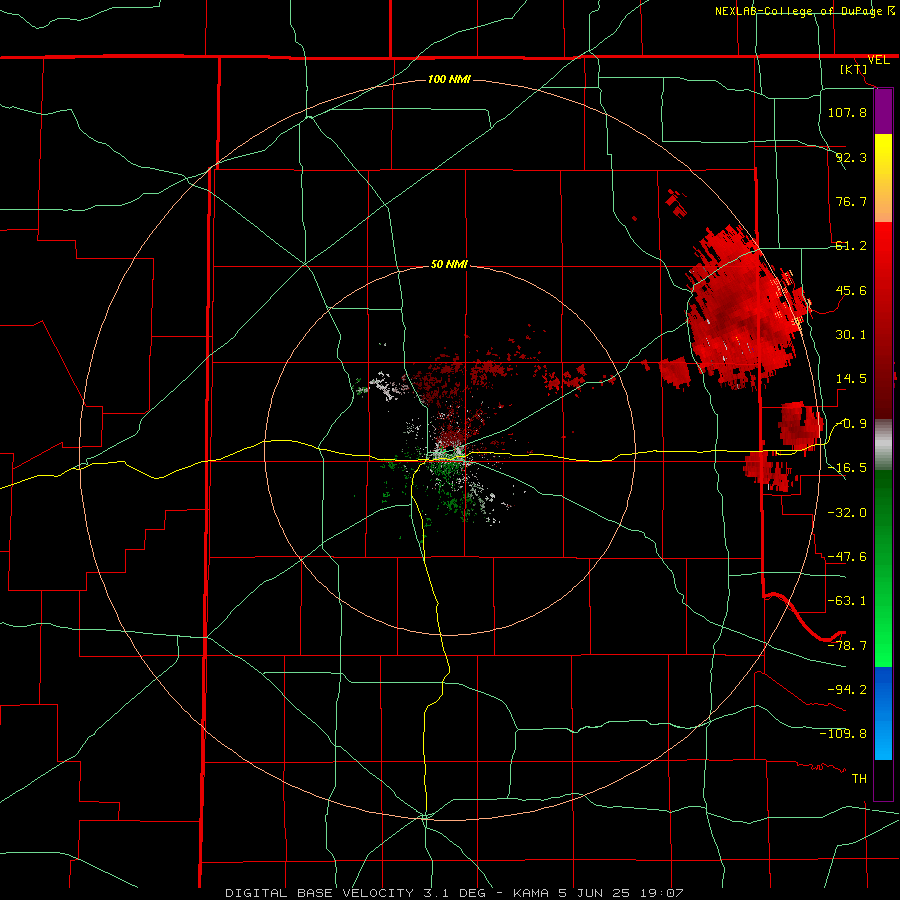
Task: Click the 100 NMI range ring label
Action: click(449, 79)
